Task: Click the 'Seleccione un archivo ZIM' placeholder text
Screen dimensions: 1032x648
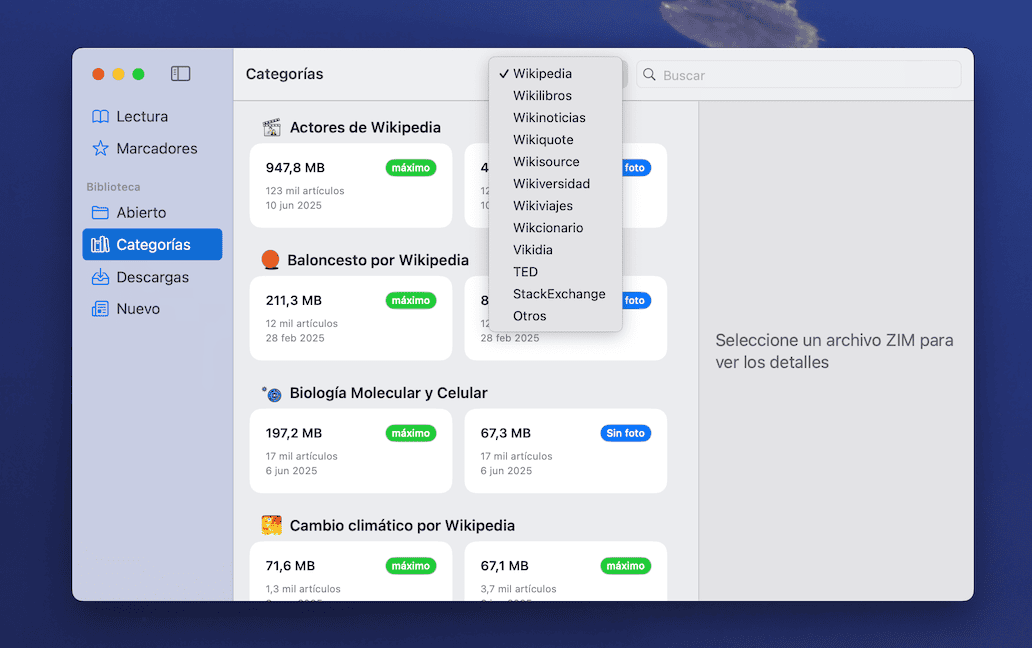Action: pyautogui.click(x=833, y=351)
